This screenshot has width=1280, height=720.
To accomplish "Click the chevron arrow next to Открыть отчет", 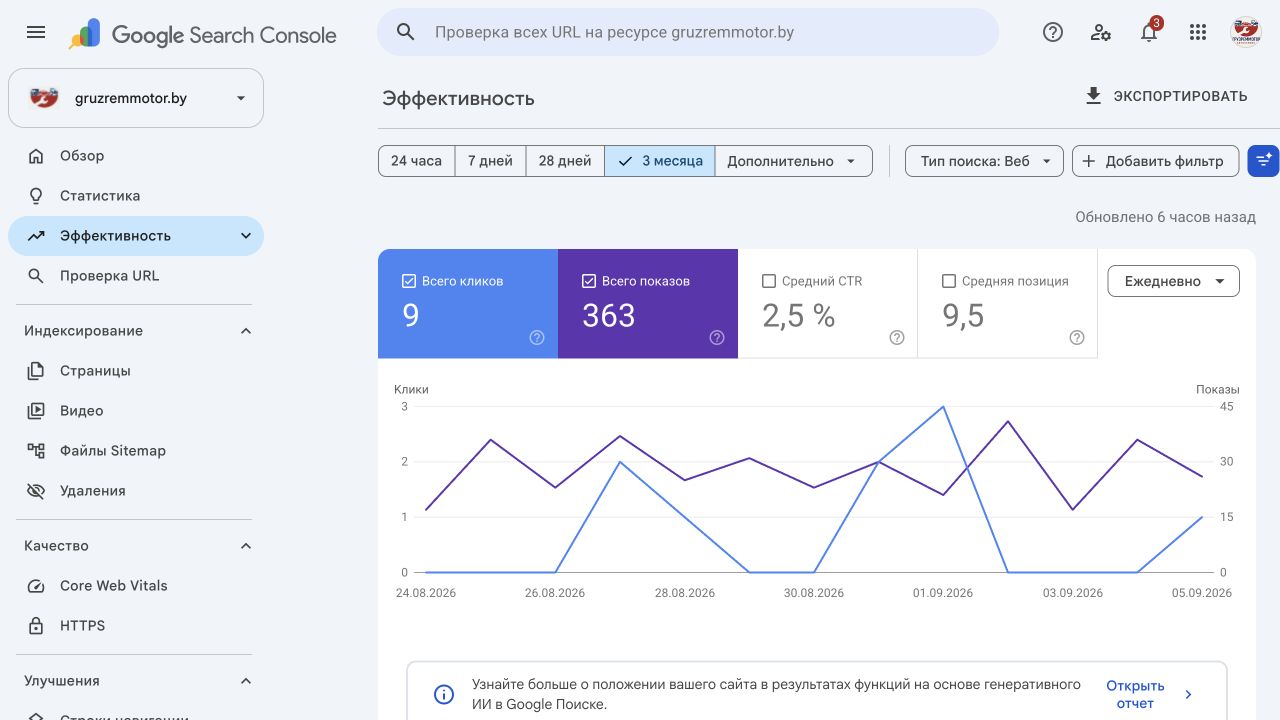I will (1188, 694).
